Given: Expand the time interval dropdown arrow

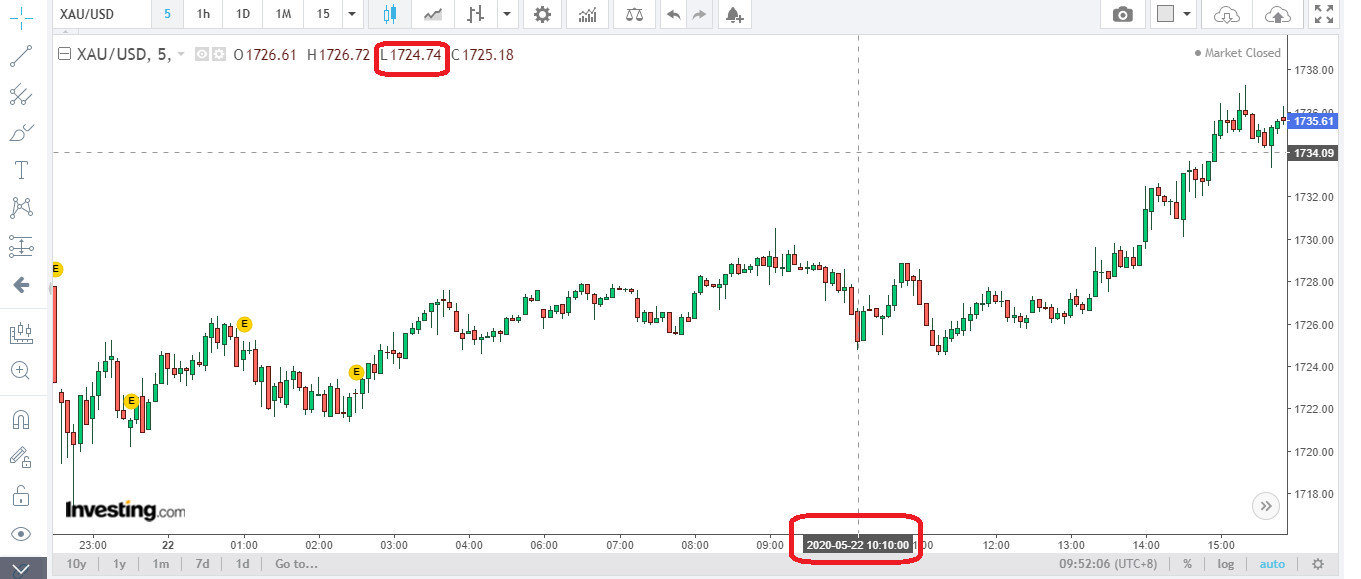Looking at the screenshot, I should (351, 14).
